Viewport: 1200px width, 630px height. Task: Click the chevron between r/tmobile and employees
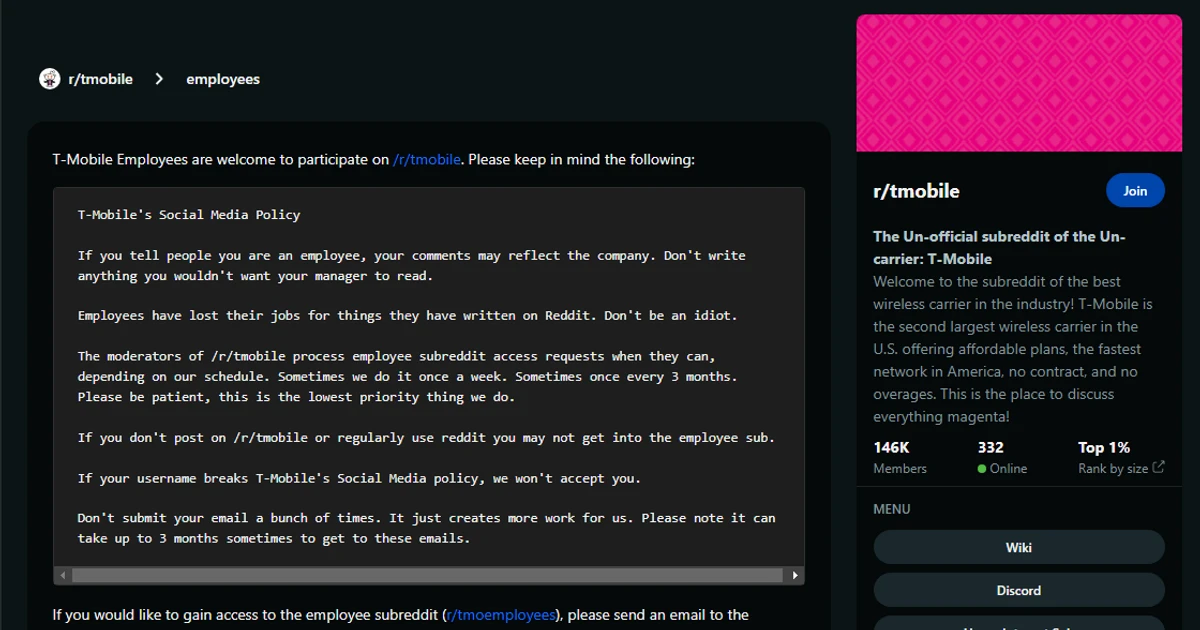158,78
